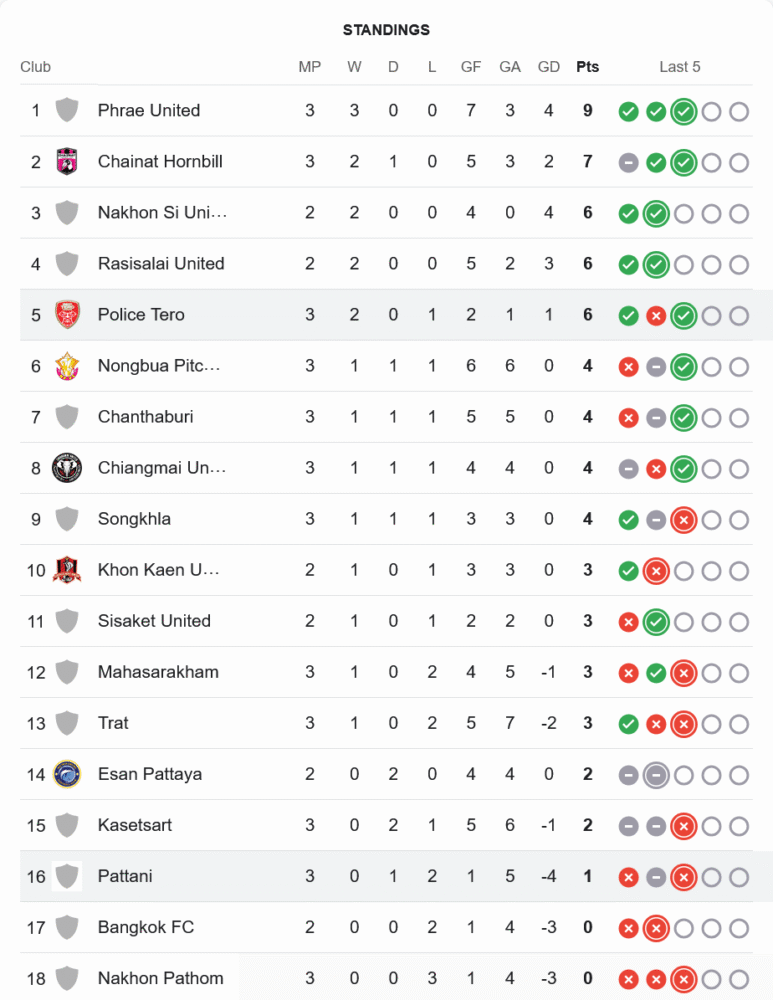Image resolution: width=773 pixels, height=1000 pixels.
Task: Click the Esan Pattaya club crest
Action: tap(67, 774)
